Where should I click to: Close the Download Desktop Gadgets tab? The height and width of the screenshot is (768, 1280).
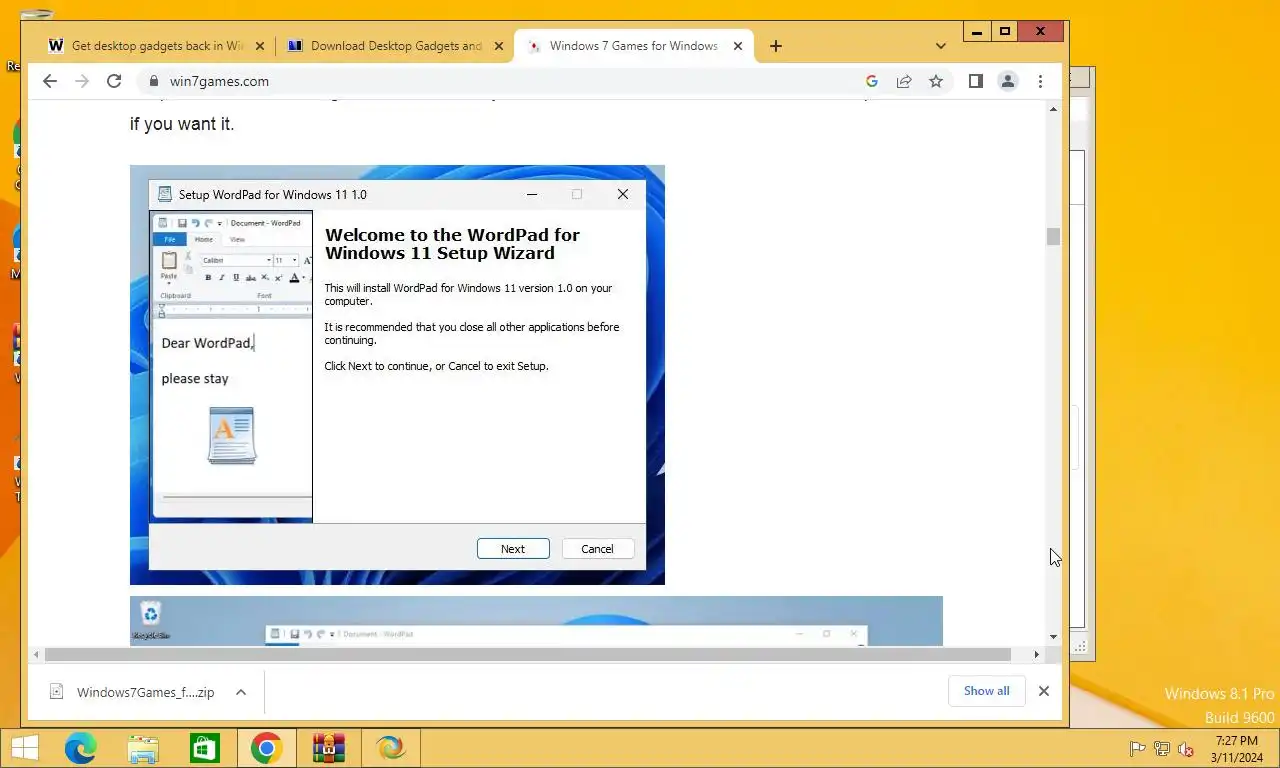[498, 46]
